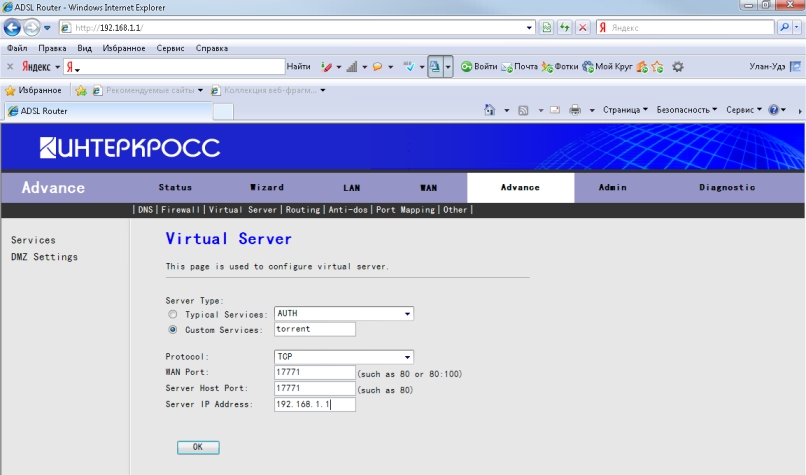Click the compatibility view icon
The height and width of the screenshot is (475, 806).
tap(547, 28)
